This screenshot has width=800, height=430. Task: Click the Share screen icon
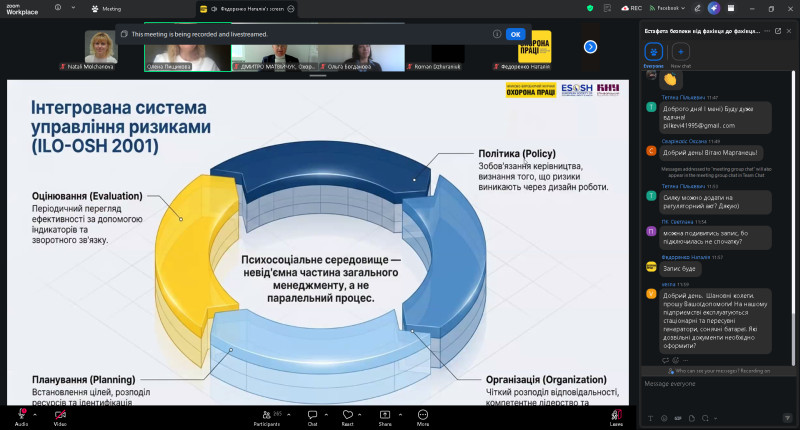point(385,413)
